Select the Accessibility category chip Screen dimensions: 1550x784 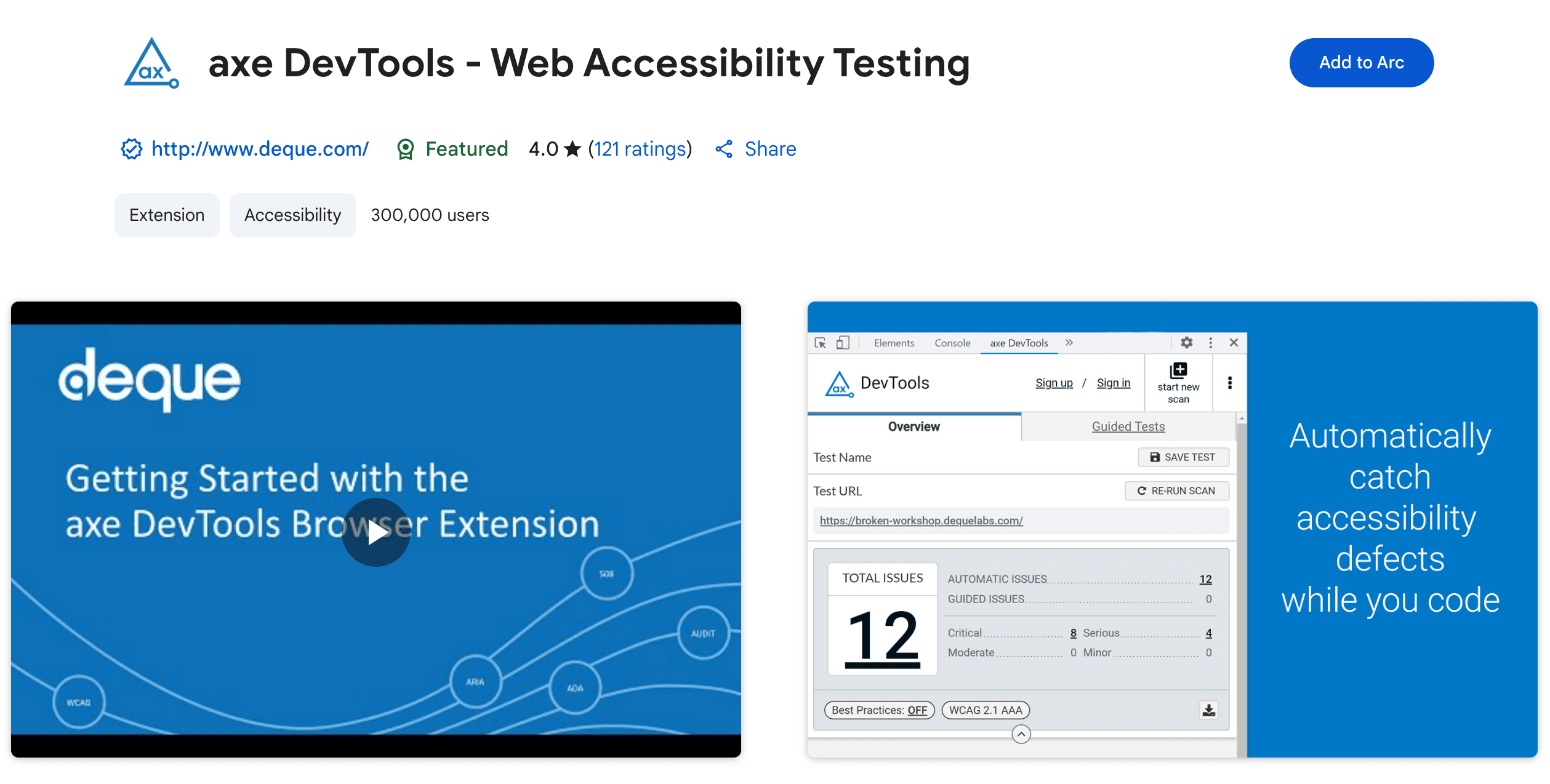click(x=292, y=215)
